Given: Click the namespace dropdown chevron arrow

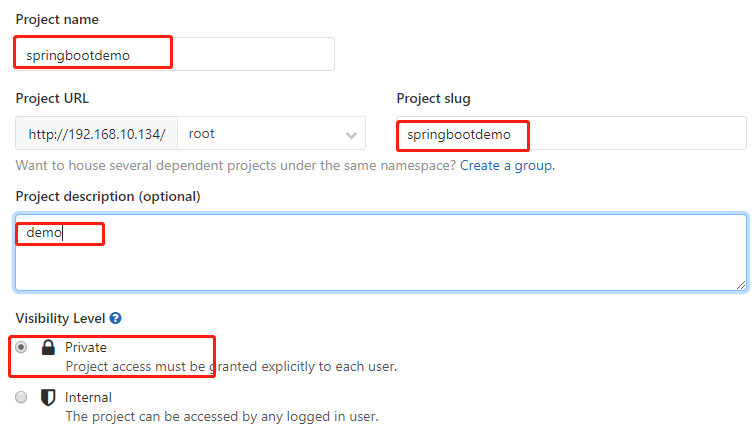Looking at the screenshot, I should coord(351,135).
